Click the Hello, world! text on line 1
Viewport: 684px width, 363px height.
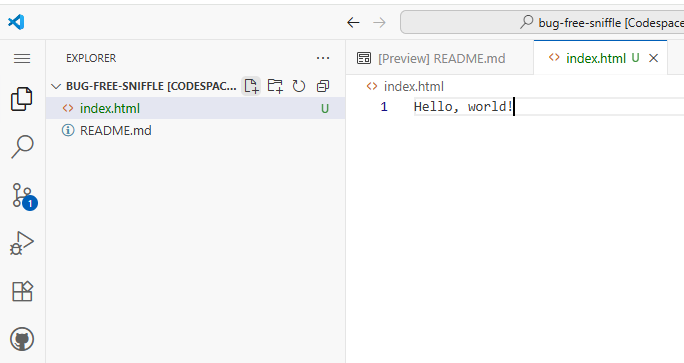tap(463, 106)
